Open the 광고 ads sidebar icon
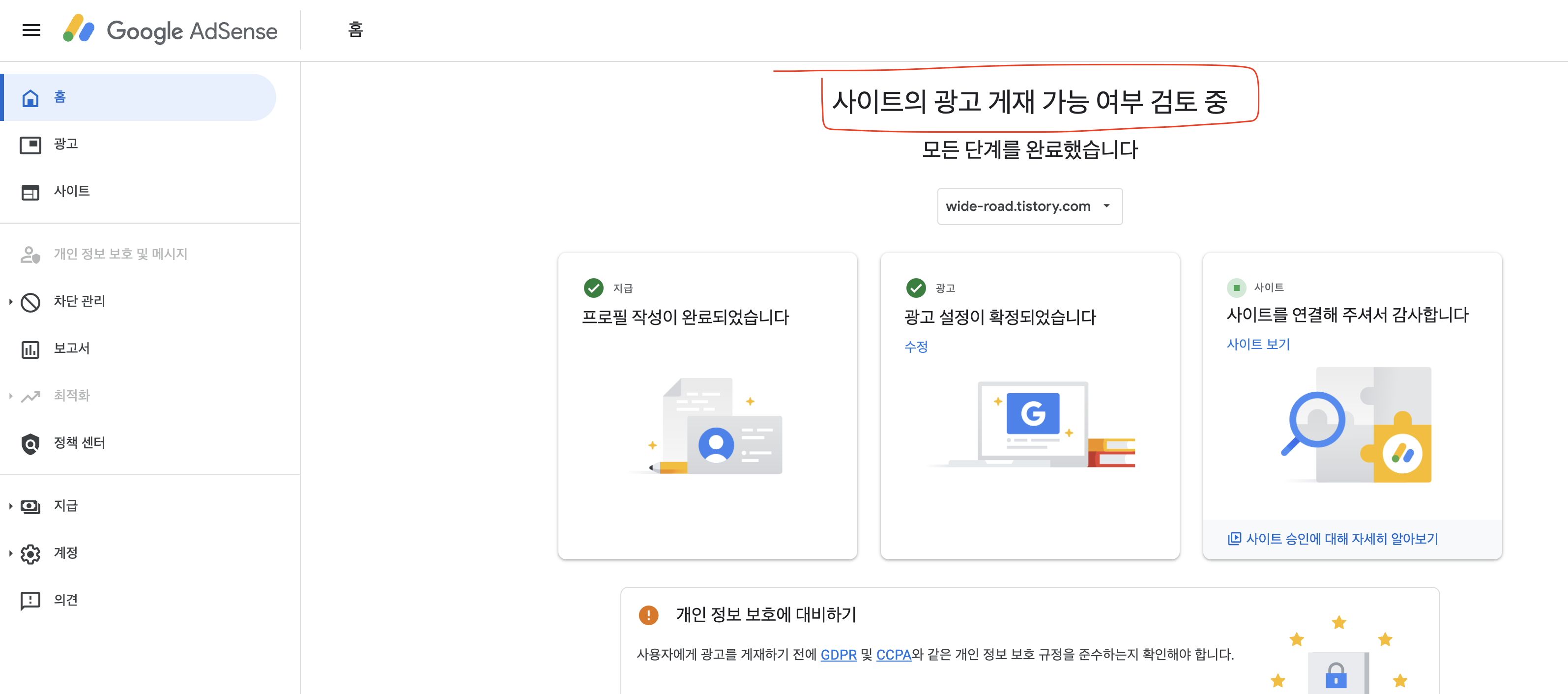 [x=30, y=145]
